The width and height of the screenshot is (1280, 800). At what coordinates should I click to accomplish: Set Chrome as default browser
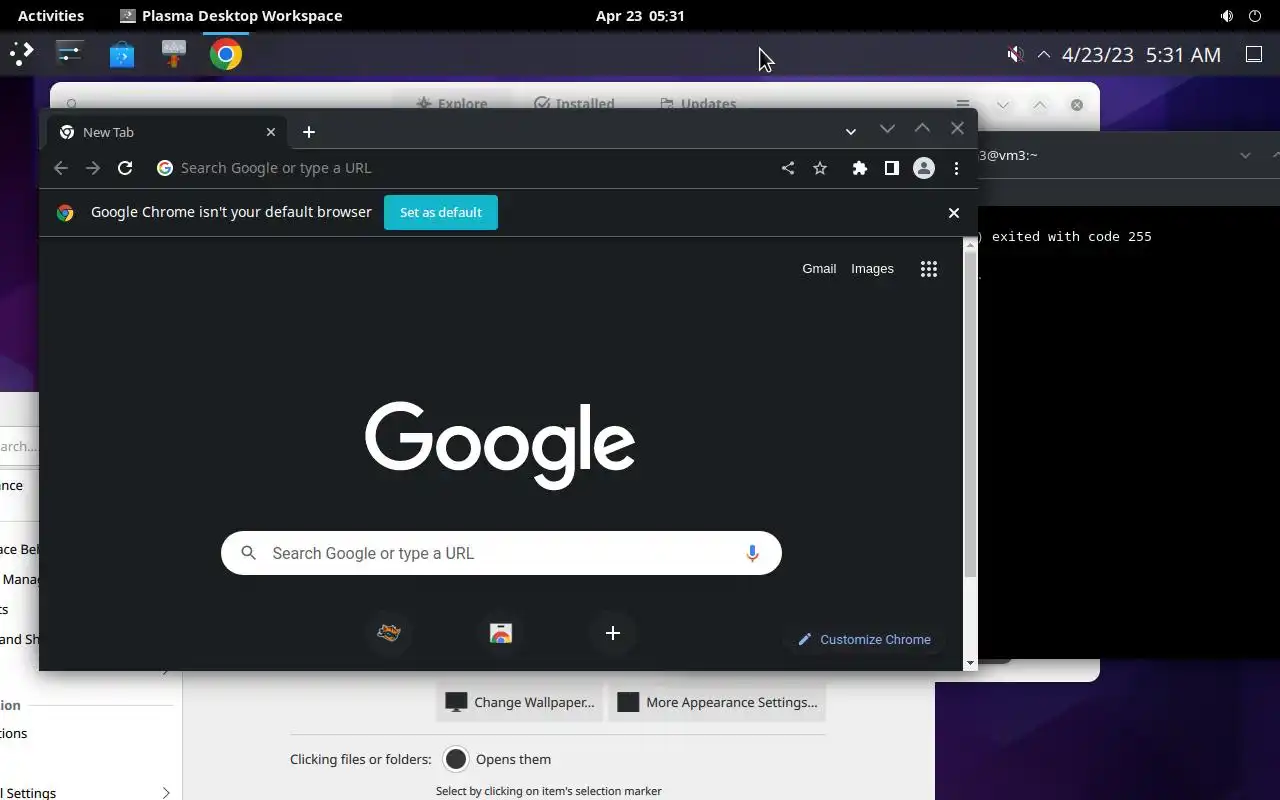coord(441,212)
